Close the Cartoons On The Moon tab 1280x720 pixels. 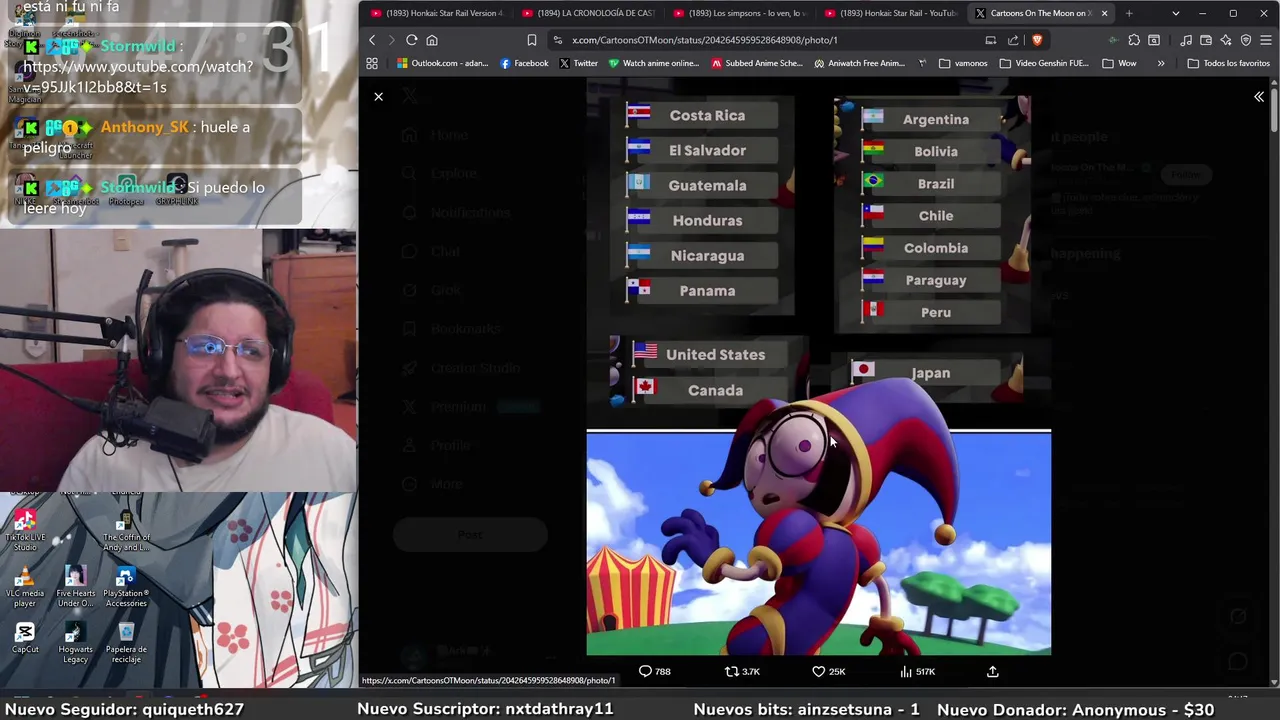pos(1104,13)
